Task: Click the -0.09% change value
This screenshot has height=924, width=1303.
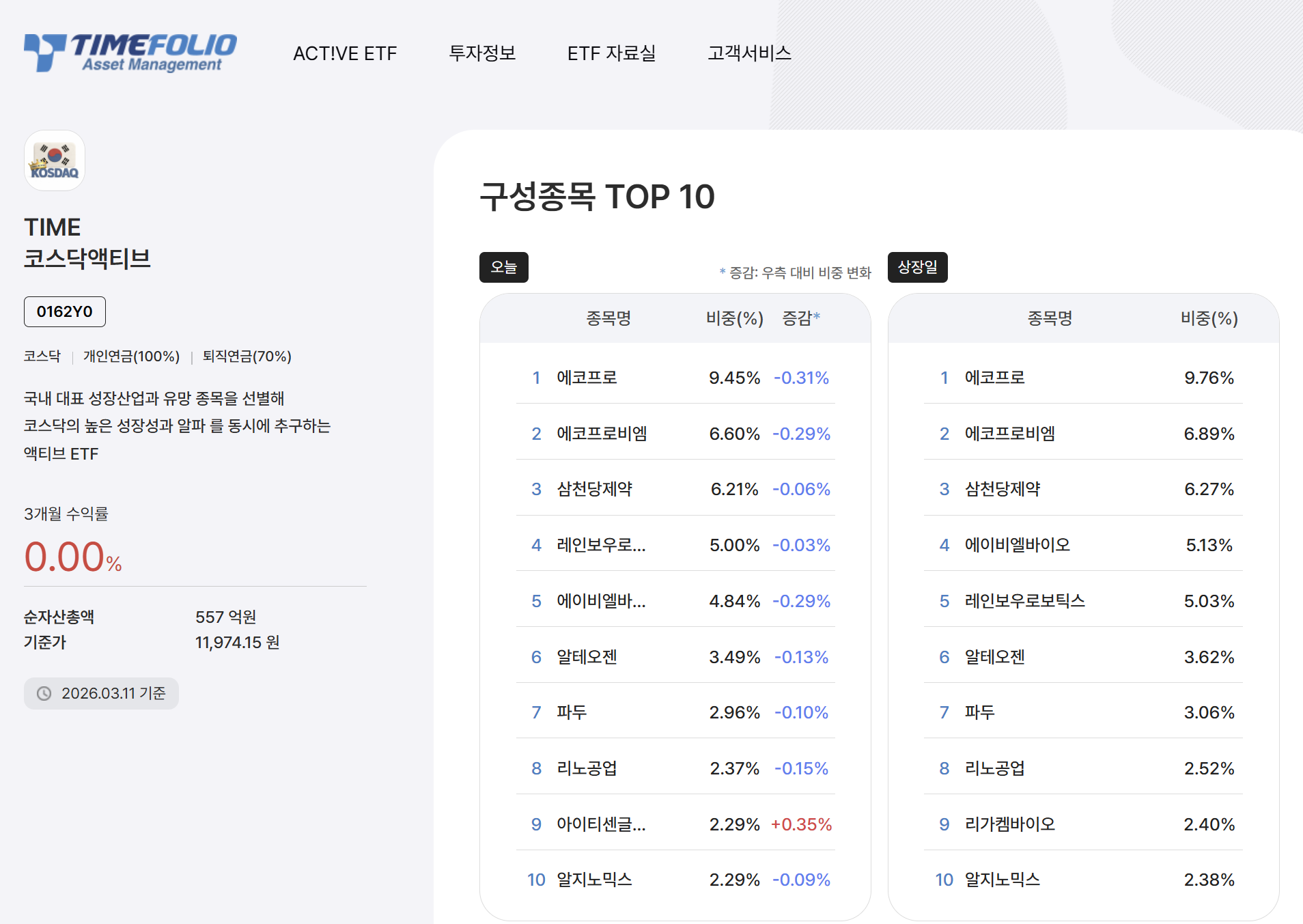Action: click(802, 880)
